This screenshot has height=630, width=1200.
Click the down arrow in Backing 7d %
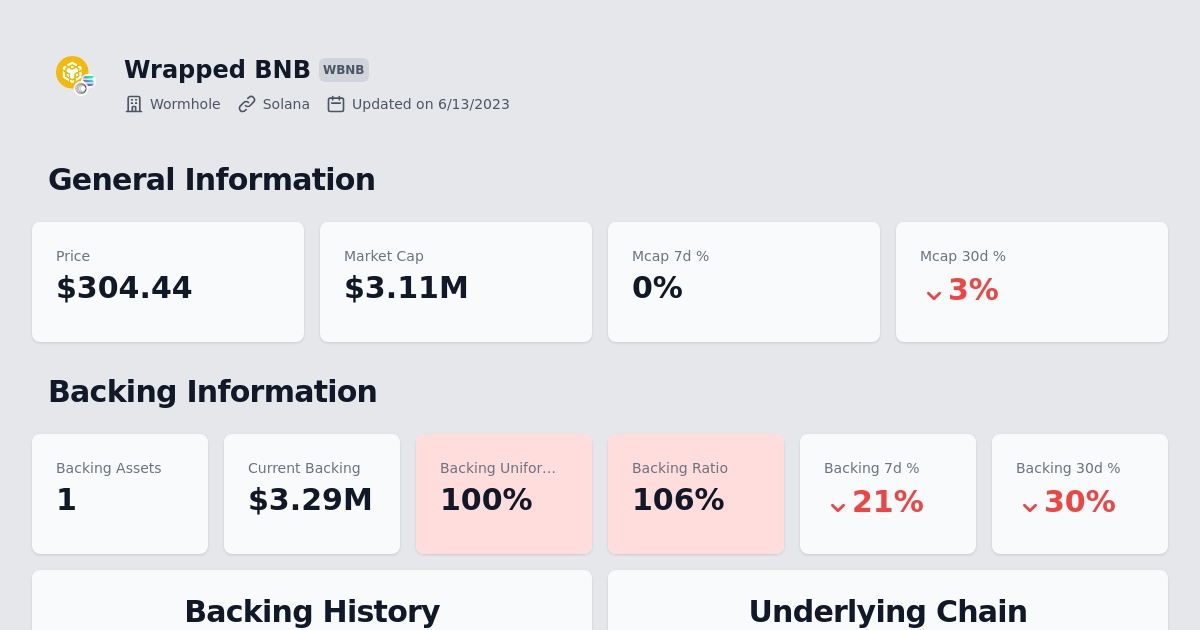coord(838,506)
